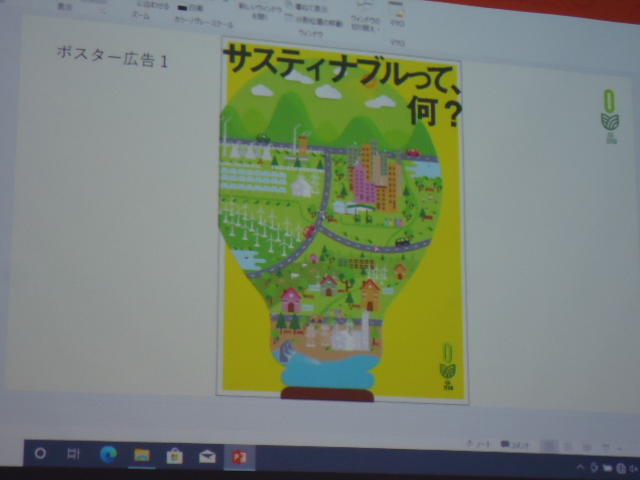The image size is (640, 480).
Task: Open Microsoft Store from the taskbar
Action: 174,456
